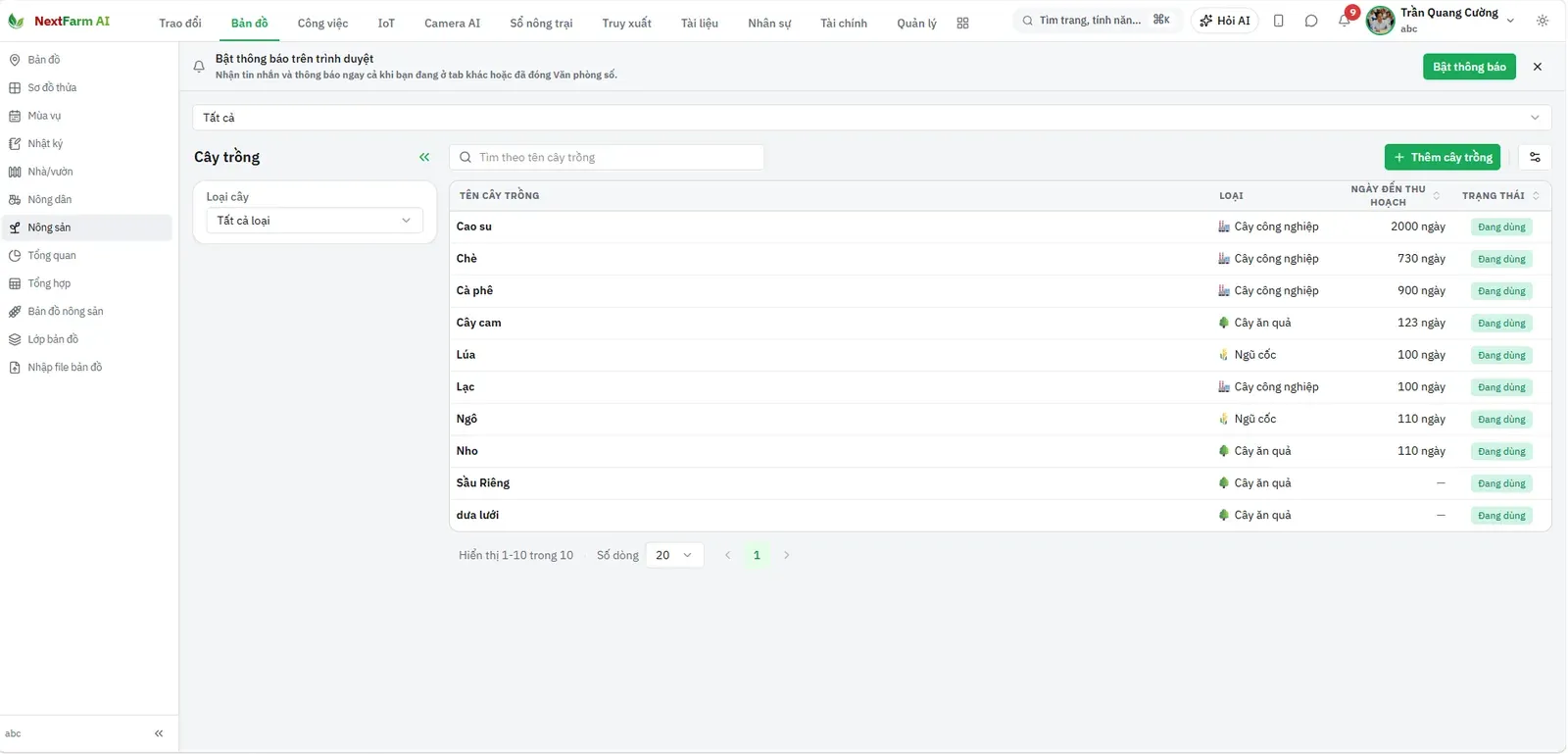
Task: Click the Thêm cây trồng button
Action: click(x=1442, y=157)
